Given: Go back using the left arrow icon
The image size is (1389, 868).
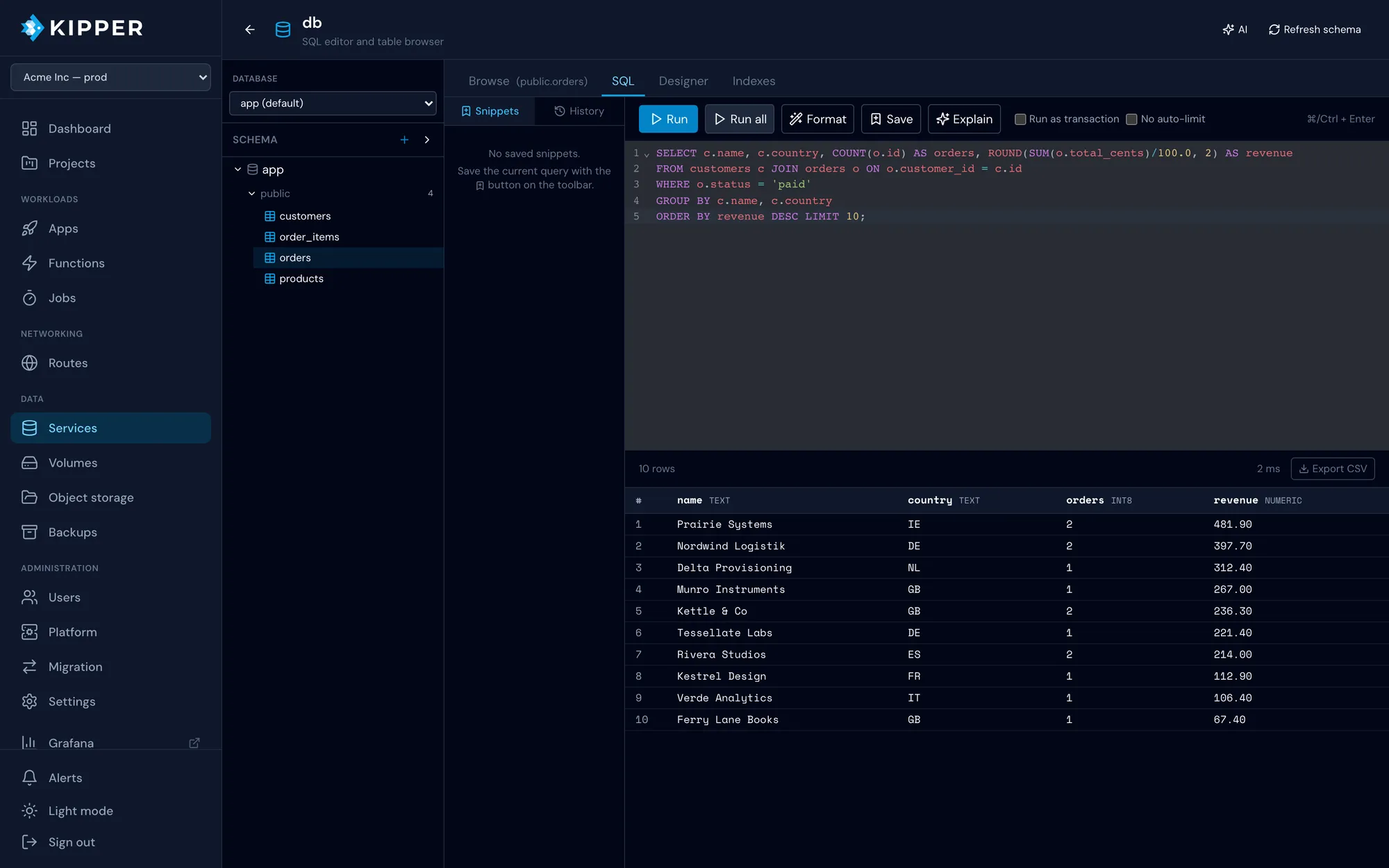Looking at the screenshot, I should point(250,29).
